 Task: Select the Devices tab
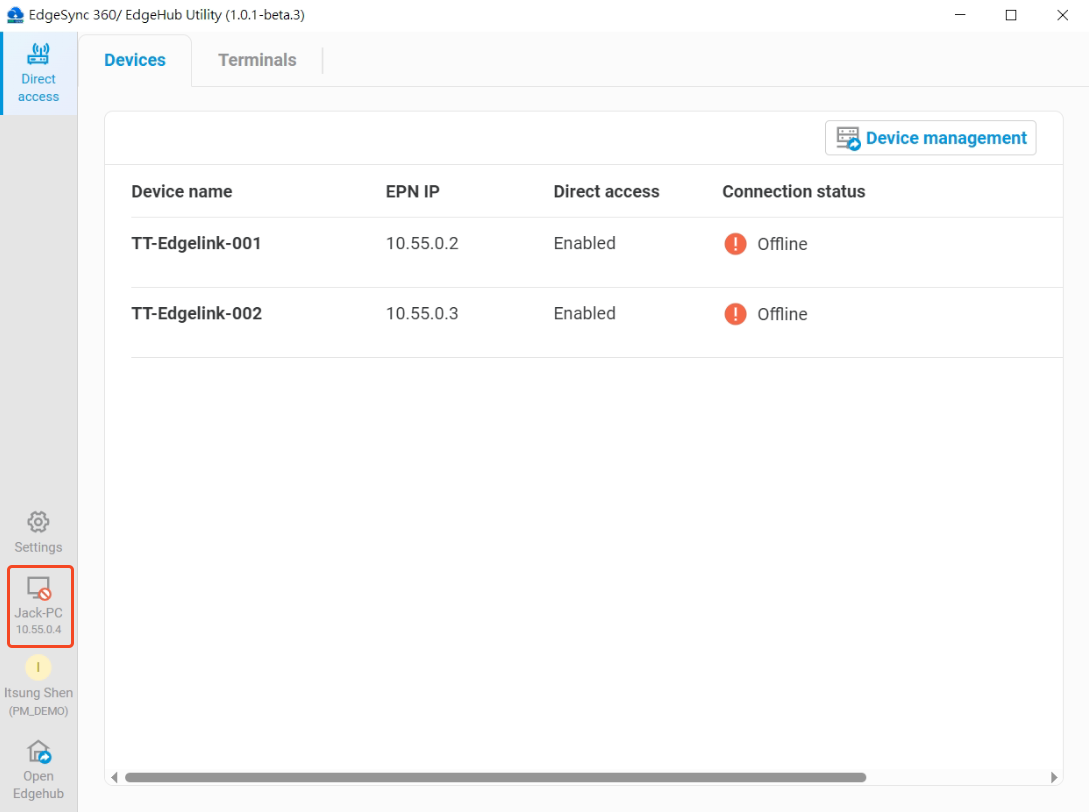point(134,60)
